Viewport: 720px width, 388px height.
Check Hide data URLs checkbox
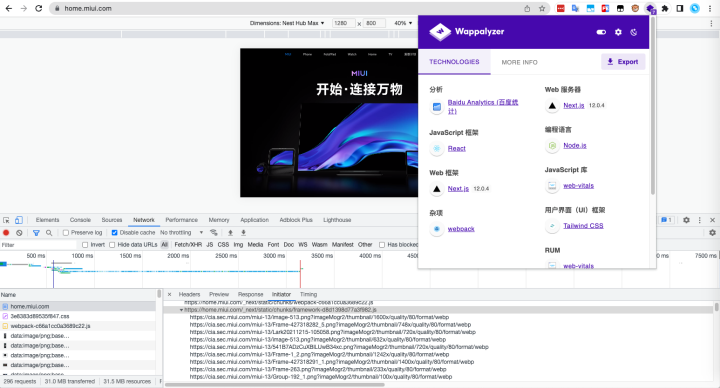tap(112, 245)
